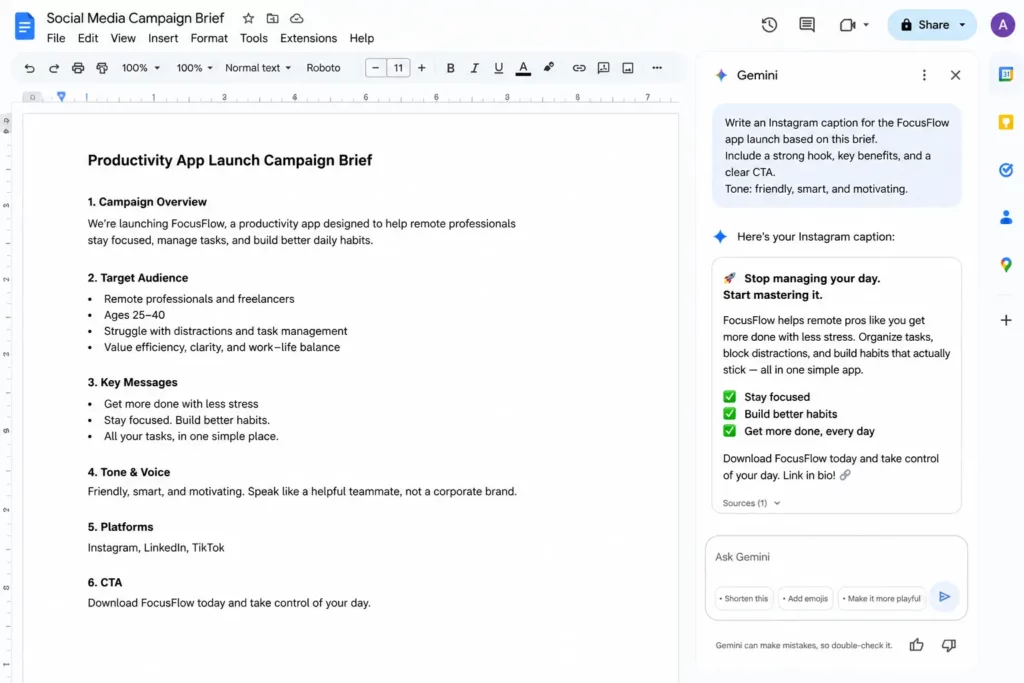Viewport: 1024px width, 683px height.
Task: Open the Tools menu
Action: [253, 38]
